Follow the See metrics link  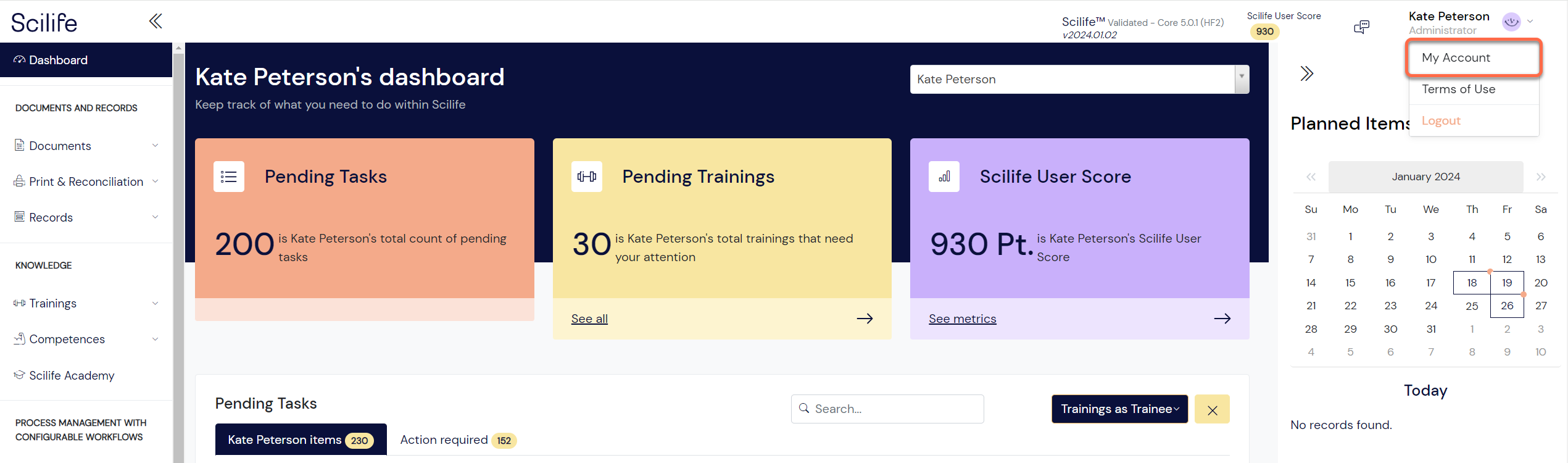tap(962, 319)
